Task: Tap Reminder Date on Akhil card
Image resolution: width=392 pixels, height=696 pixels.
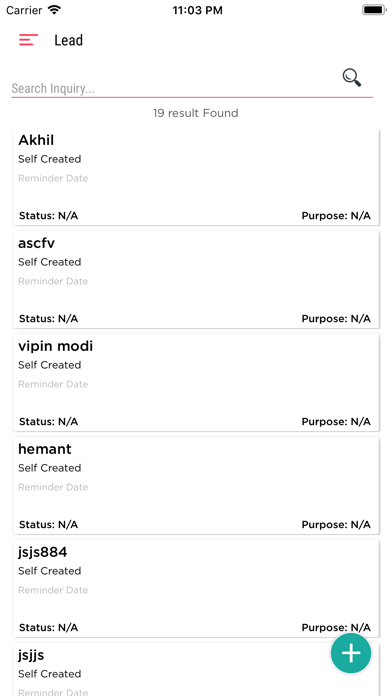Action: (53, 178)
